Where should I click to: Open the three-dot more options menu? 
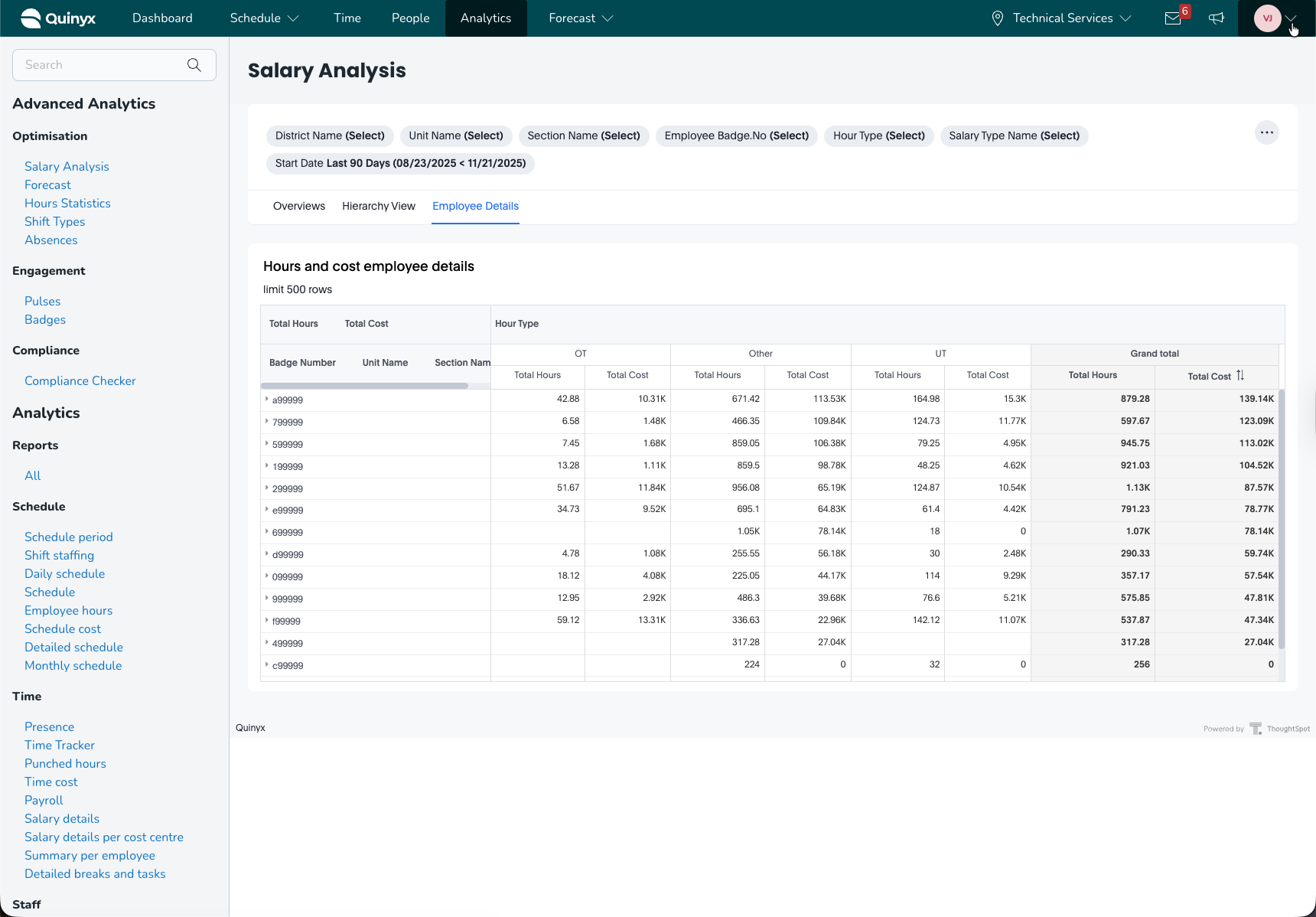1267,133
